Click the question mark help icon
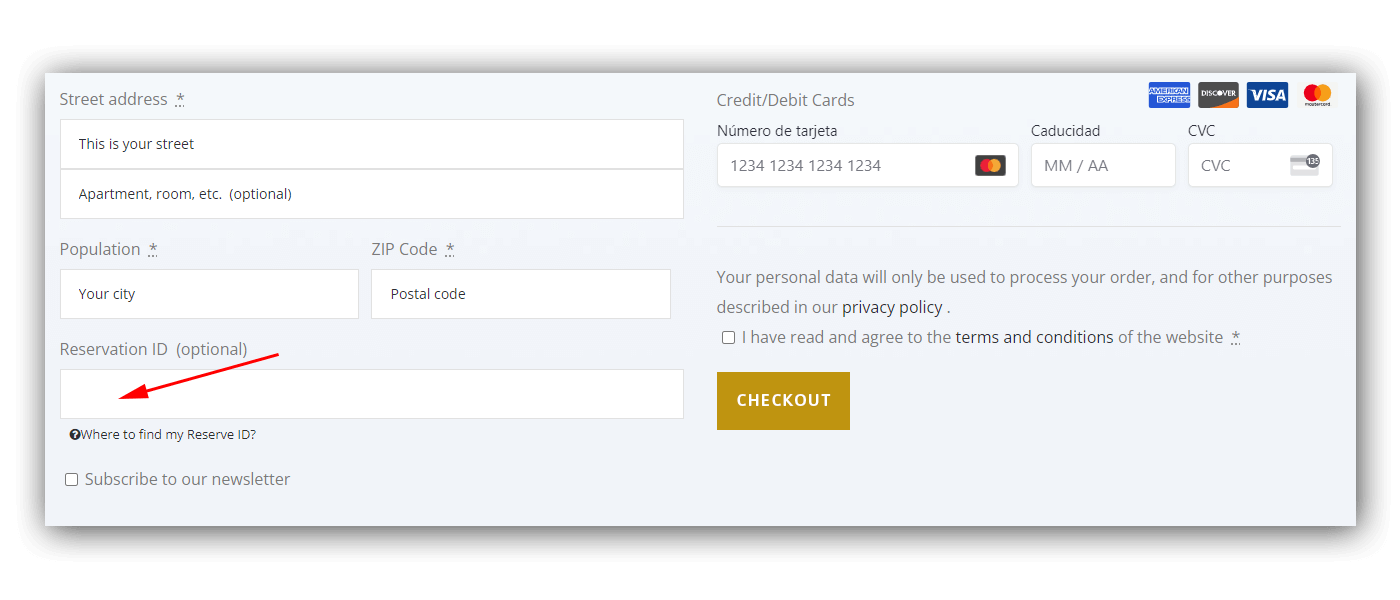Image resolution: width=1400 pixels, height=600 pixels. click(x=75, y=435)
